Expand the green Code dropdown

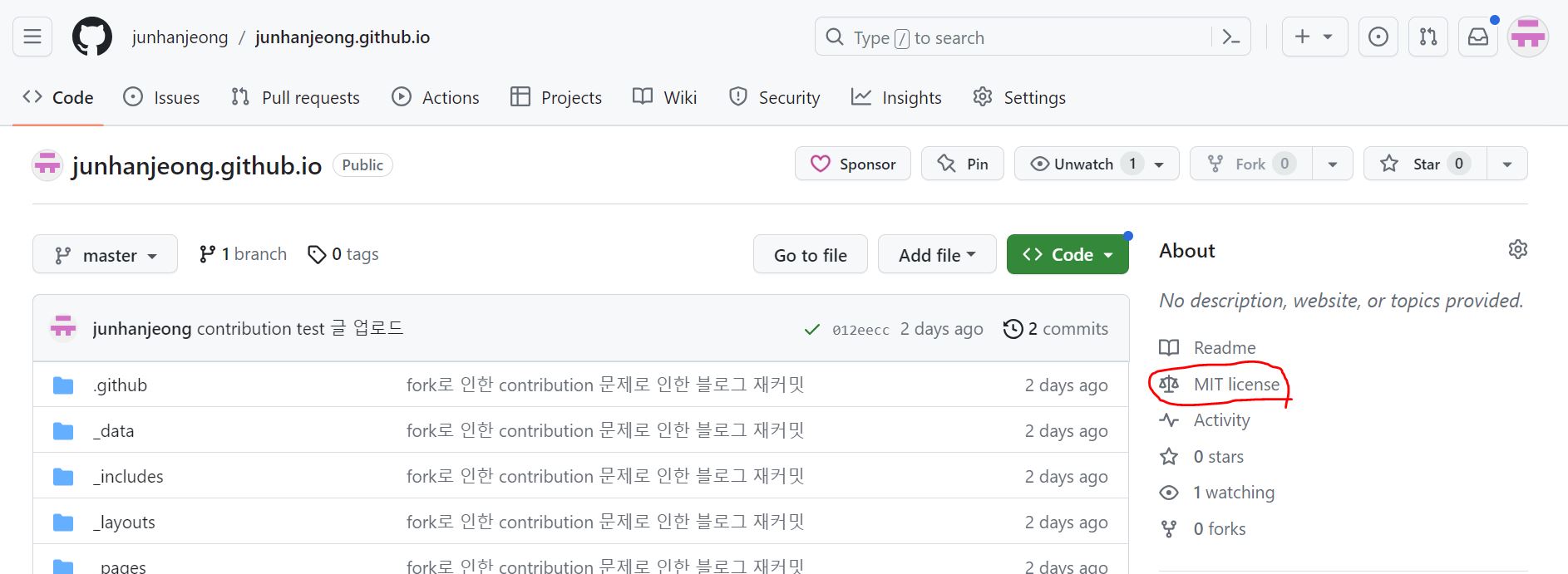pos(1067,255)
